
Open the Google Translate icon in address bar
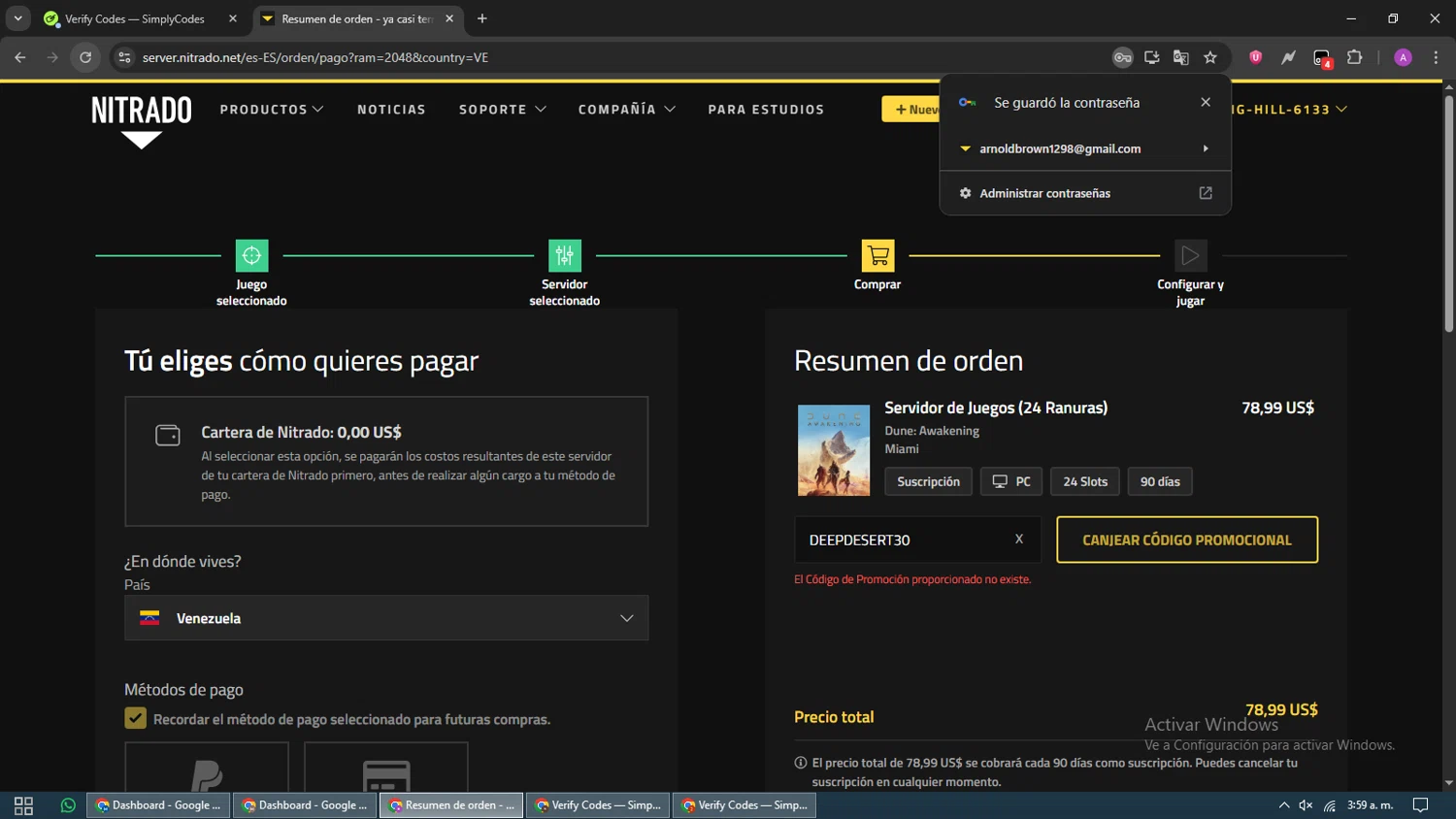[1181, 57]
